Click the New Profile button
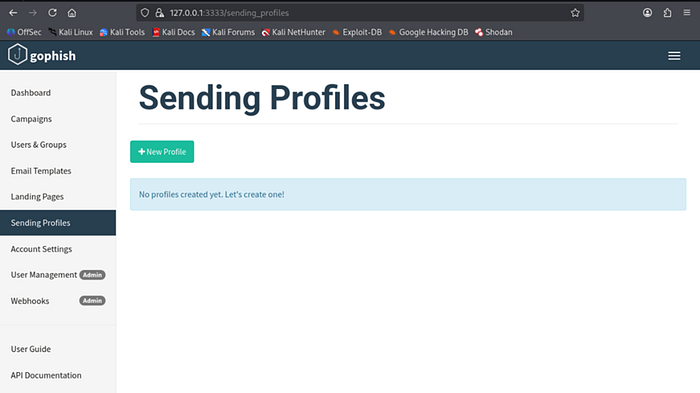Viewport: 700px width, 393px height. [x=162, y=152]
